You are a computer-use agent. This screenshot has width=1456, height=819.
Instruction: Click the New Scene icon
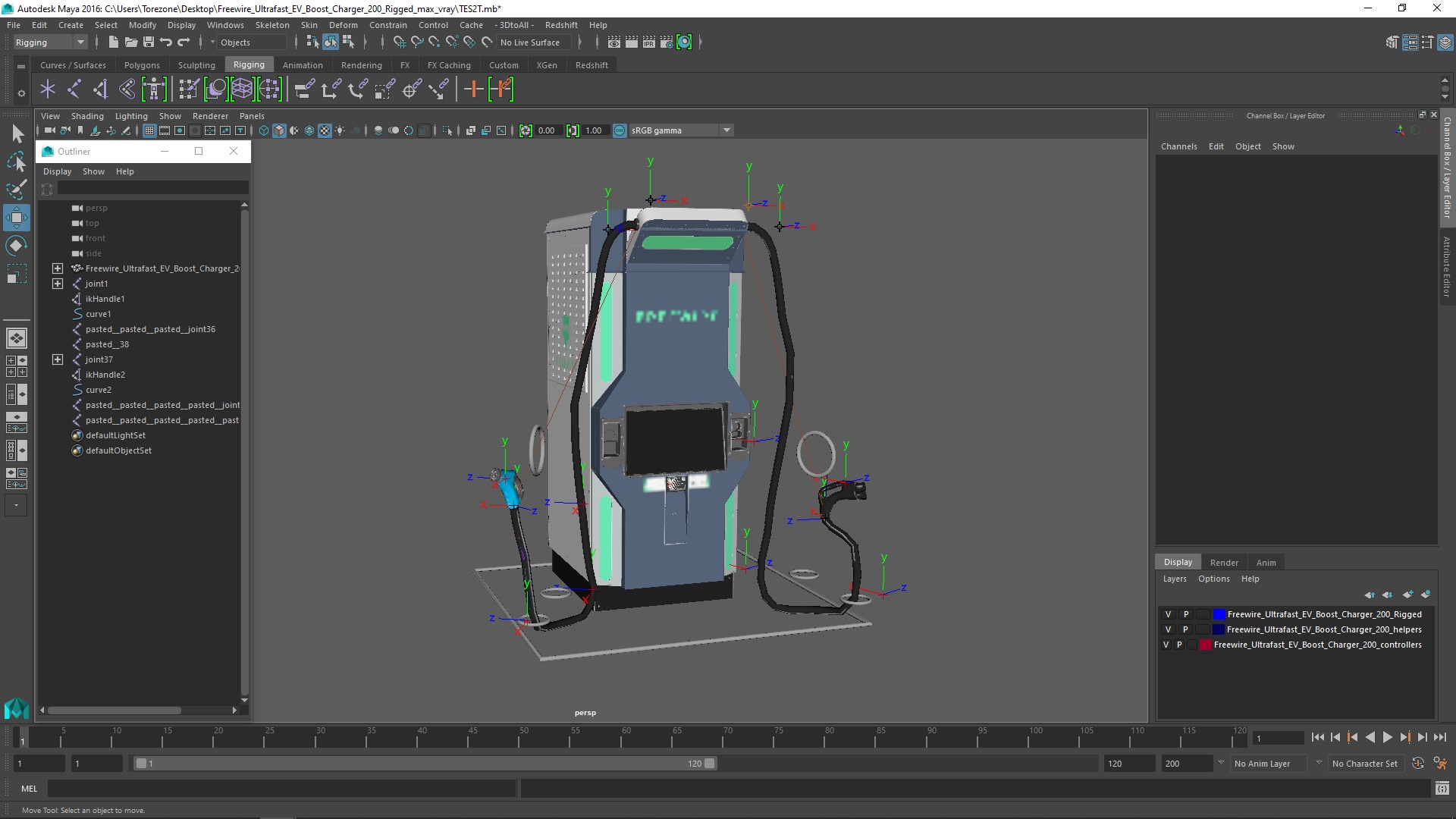pos(113,42)
